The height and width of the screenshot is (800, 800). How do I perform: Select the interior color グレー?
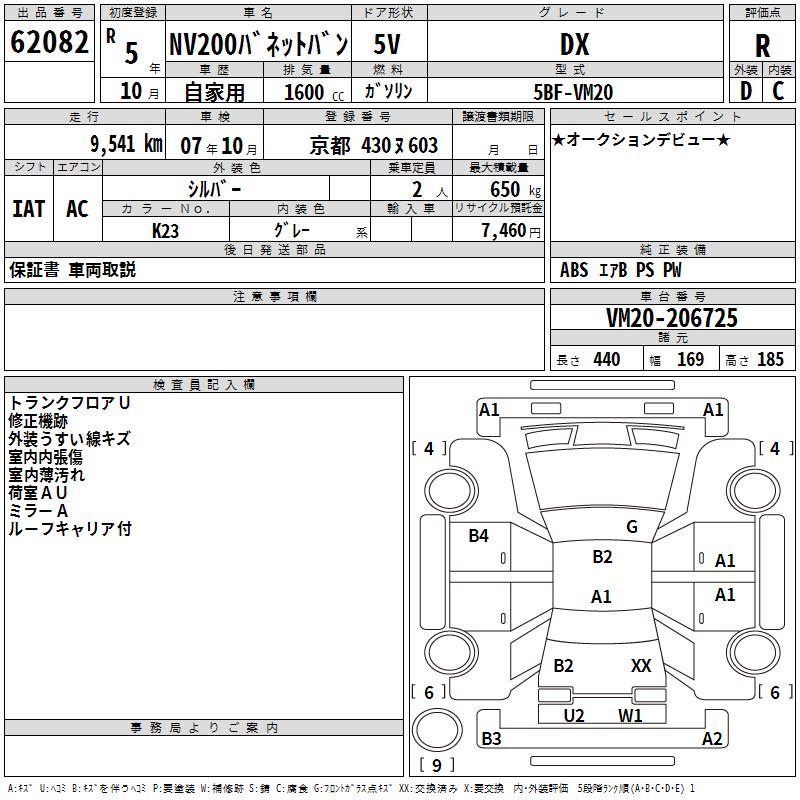(292, 230)
